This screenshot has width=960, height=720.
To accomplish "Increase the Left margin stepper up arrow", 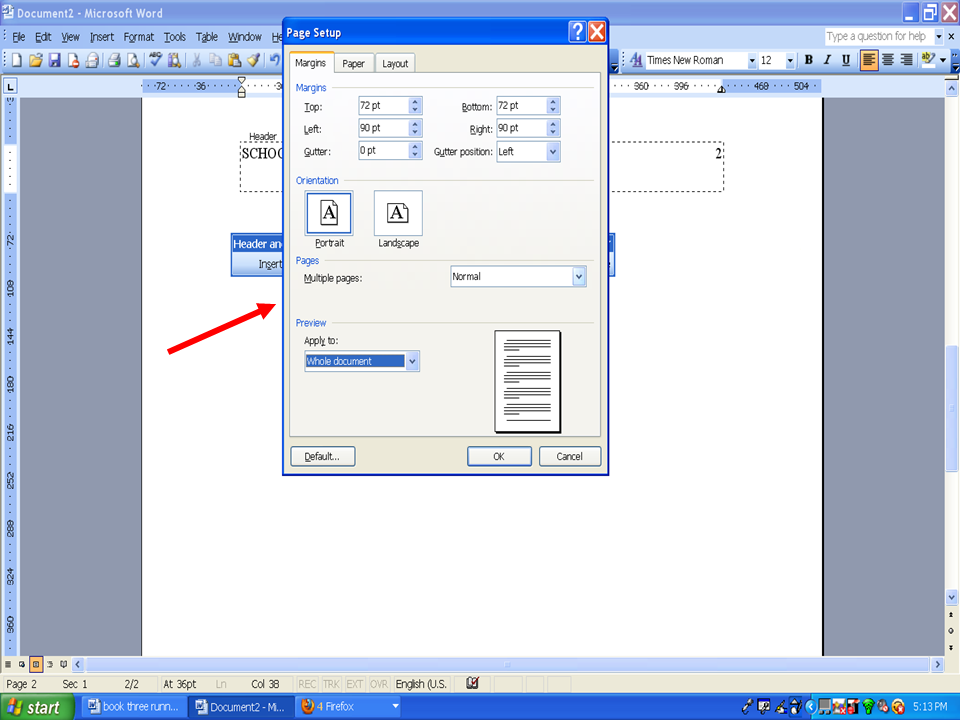I will click(x=415, y=124).
